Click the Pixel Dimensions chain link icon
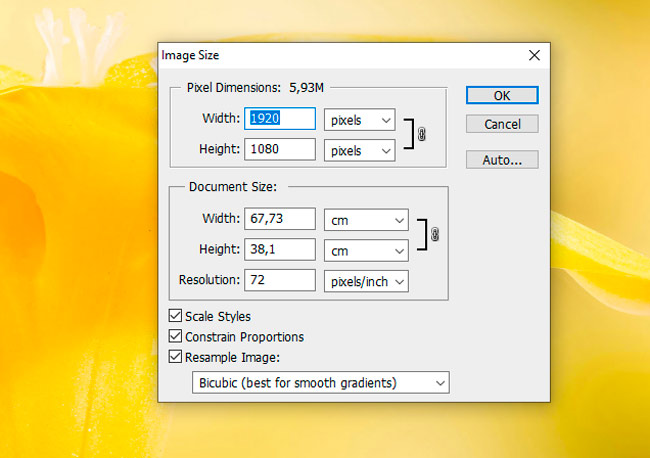 click(421, 135)
